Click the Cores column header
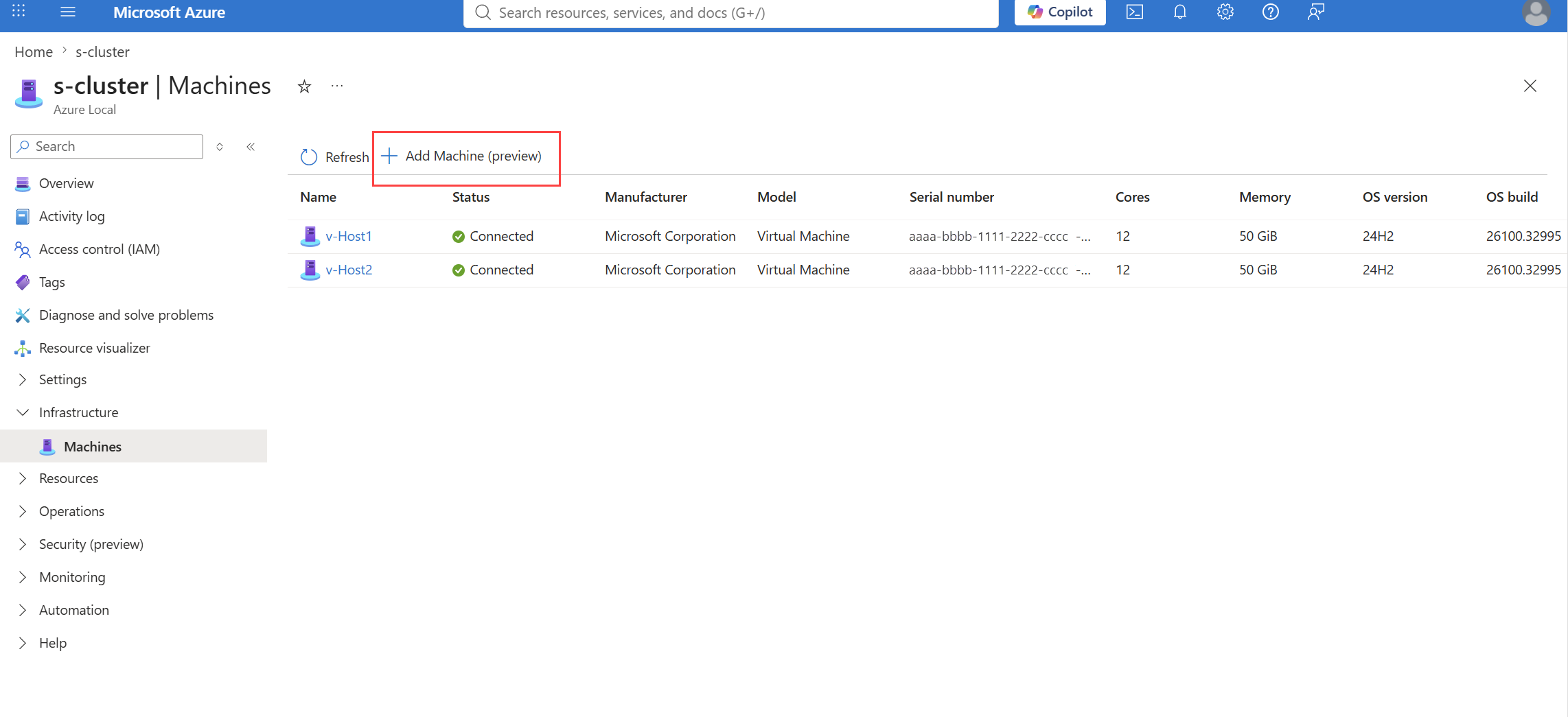Viewport: 1568px width, 717px height. pos(1133,197)
